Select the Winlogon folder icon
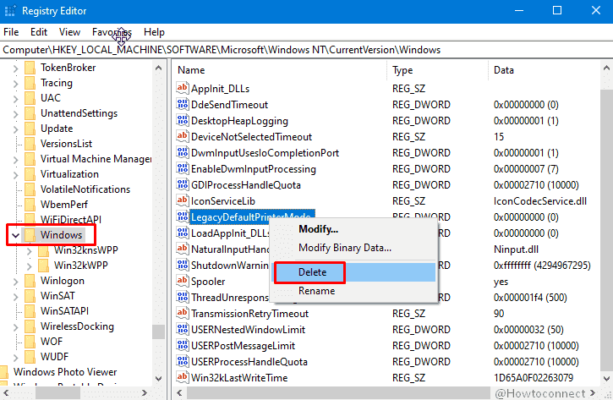Screen dimensions: 613x400 coord(30,280)
